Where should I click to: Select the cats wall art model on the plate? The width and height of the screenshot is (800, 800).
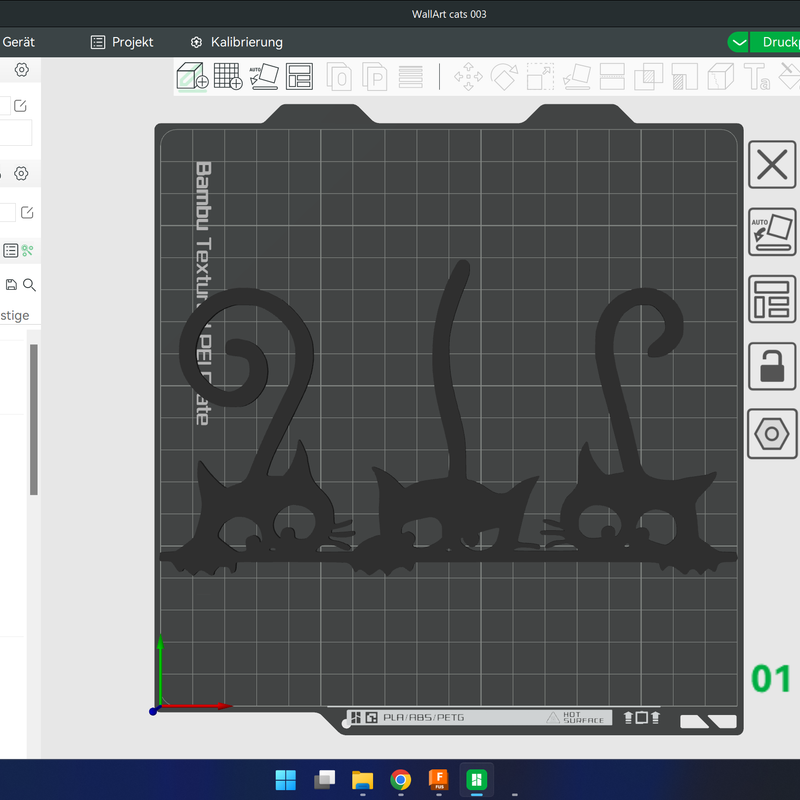(449, 510)
